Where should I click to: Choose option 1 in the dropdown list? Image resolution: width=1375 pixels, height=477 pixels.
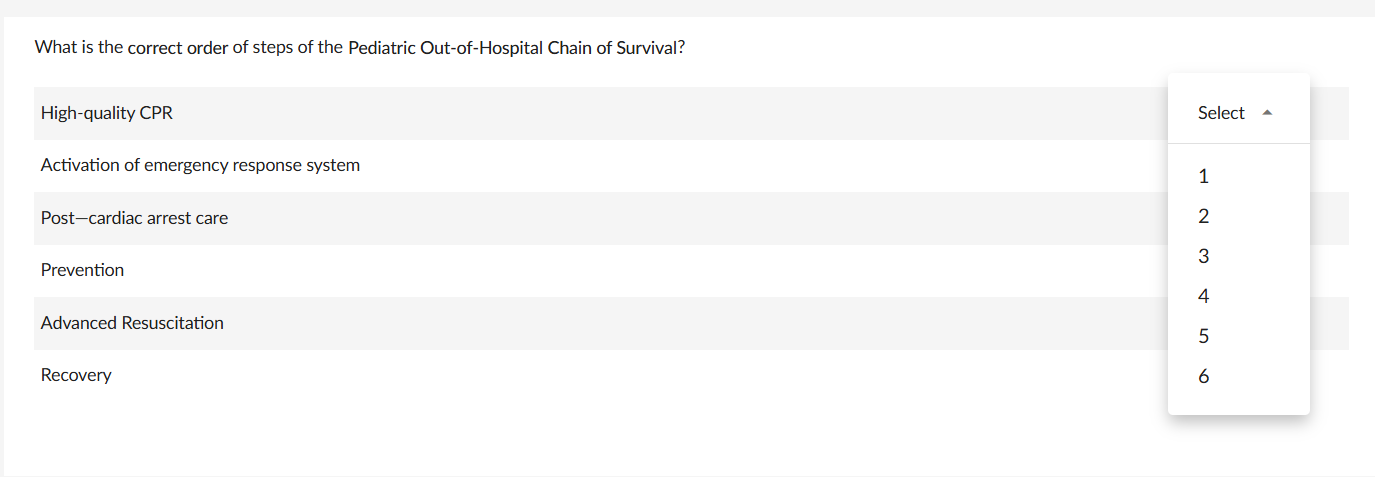click(x=1203, y=177)
